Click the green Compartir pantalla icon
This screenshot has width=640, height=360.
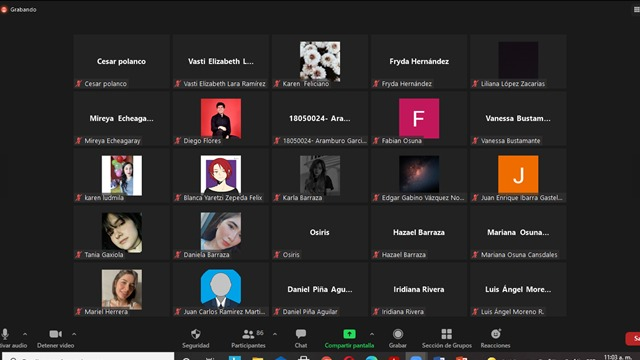pyautogui.click(x=349, y=334)
